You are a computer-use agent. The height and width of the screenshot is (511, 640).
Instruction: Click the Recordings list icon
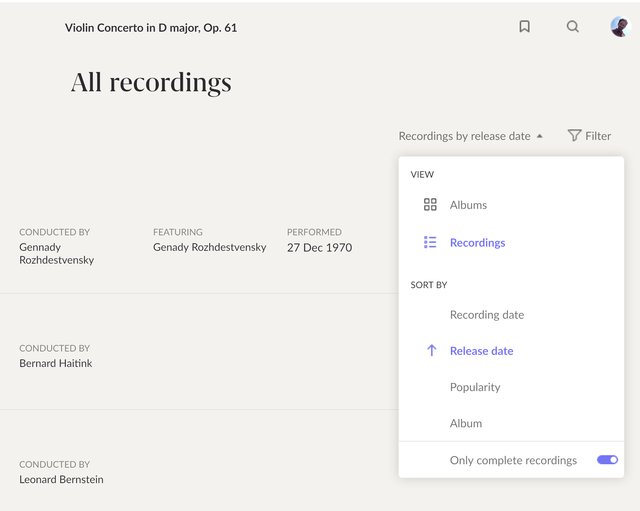[430, 243]
